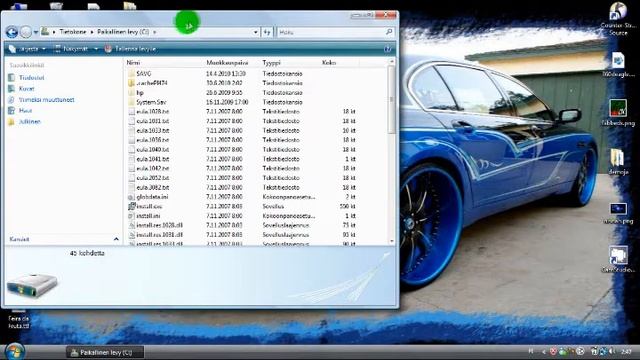
Task: Open the Näkymät dropdown arrow
Action: click(x=96, y=49)
